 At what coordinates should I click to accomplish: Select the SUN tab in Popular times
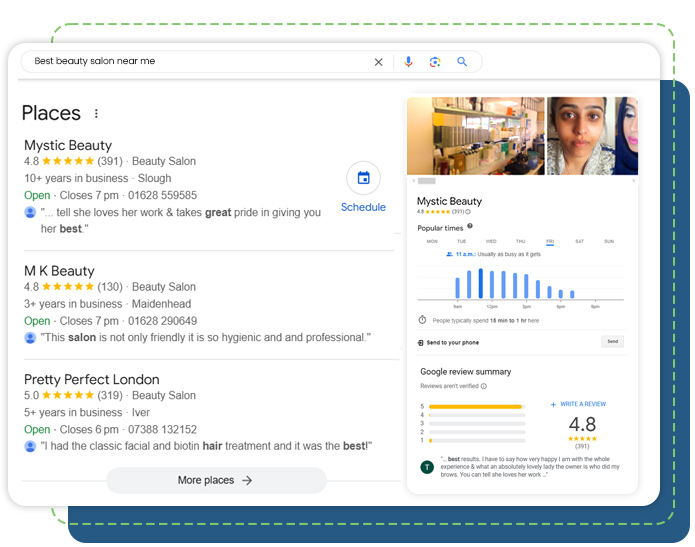coord(609,242)
